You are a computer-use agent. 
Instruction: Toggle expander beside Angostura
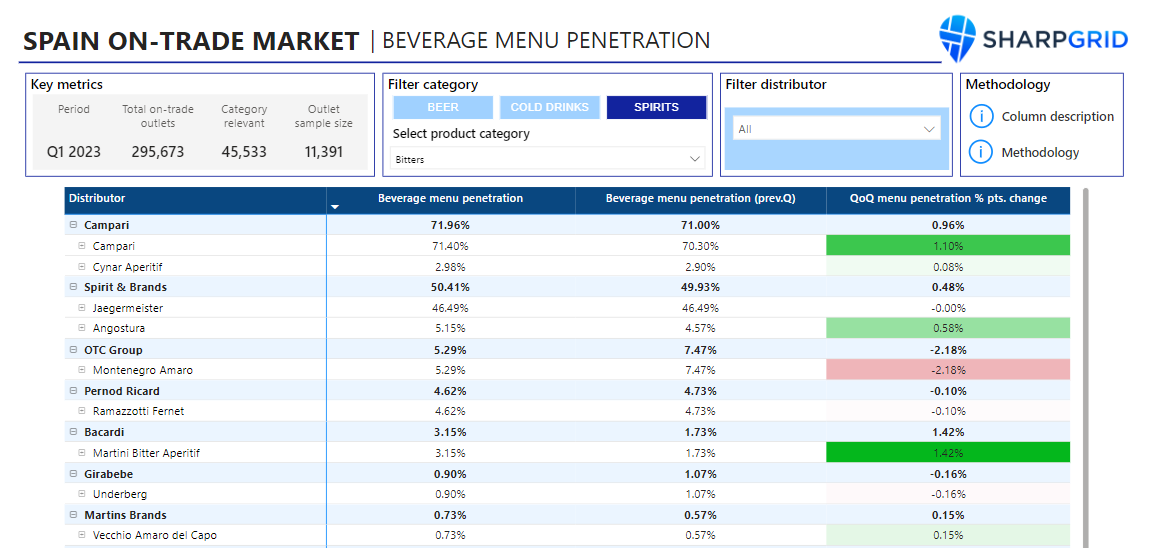(82, 329)
